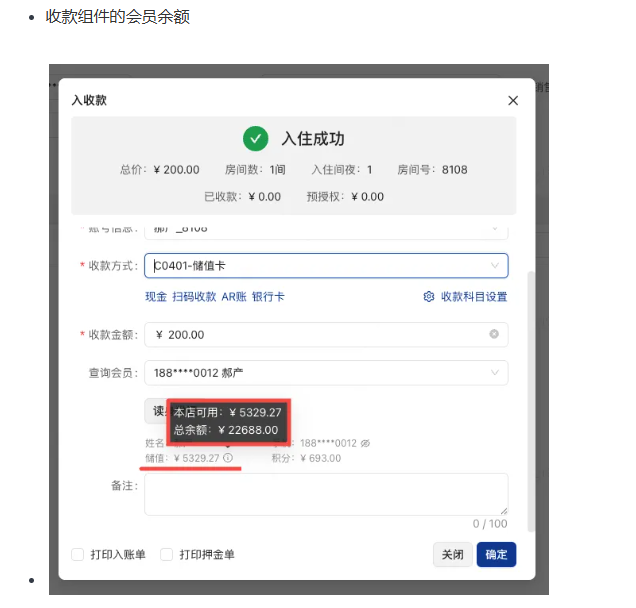Viewport: 636px width, 608px height.
Task: Select the 现金 quick payment option
Action: 156,297
